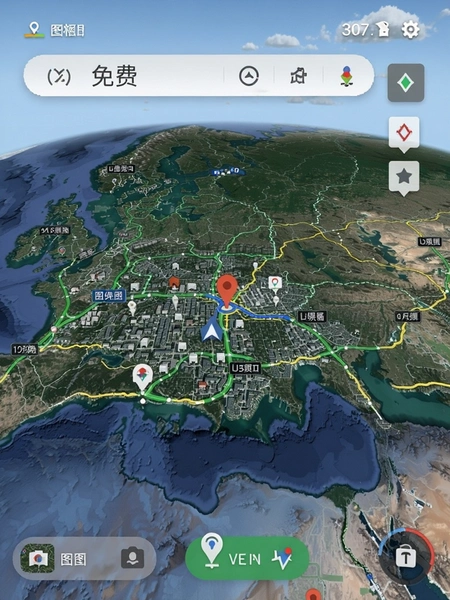Tap the white multicolor pin near coast

pyautogui.click(x=143, y=377)
